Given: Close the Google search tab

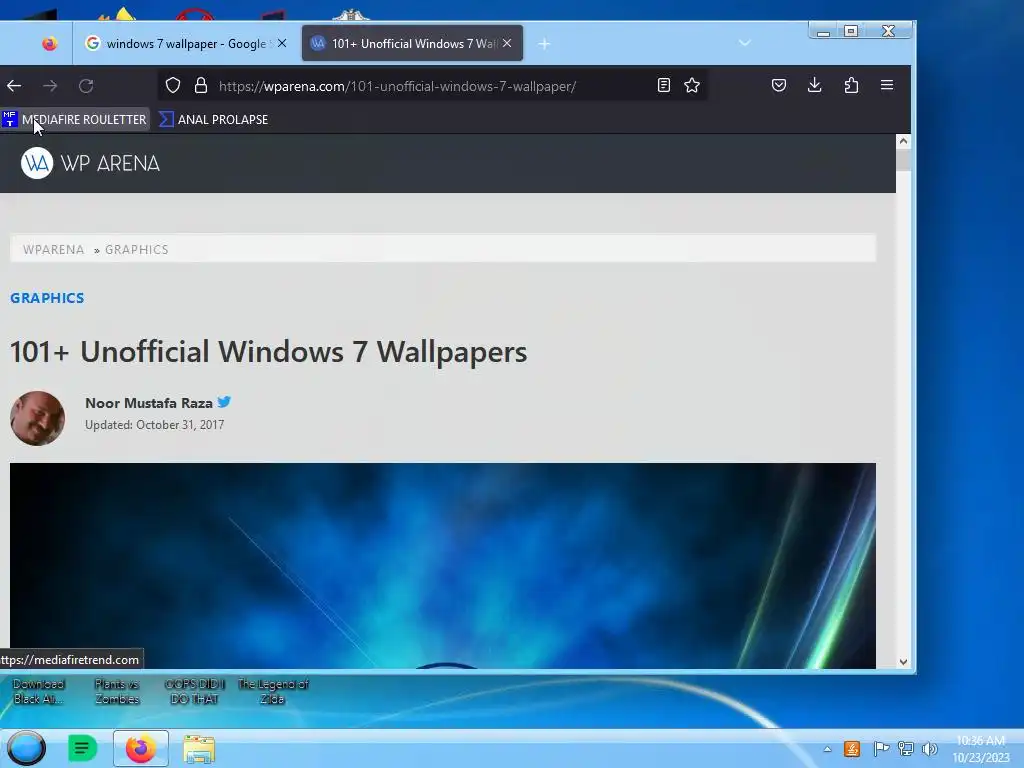Looking at the screenshot, I should [281, 43].
